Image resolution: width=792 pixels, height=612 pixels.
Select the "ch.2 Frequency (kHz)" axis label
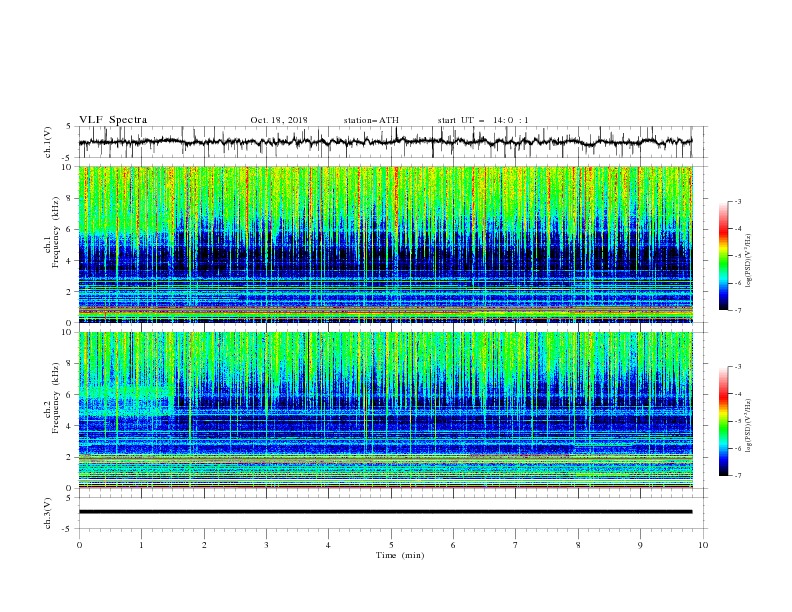52,398
